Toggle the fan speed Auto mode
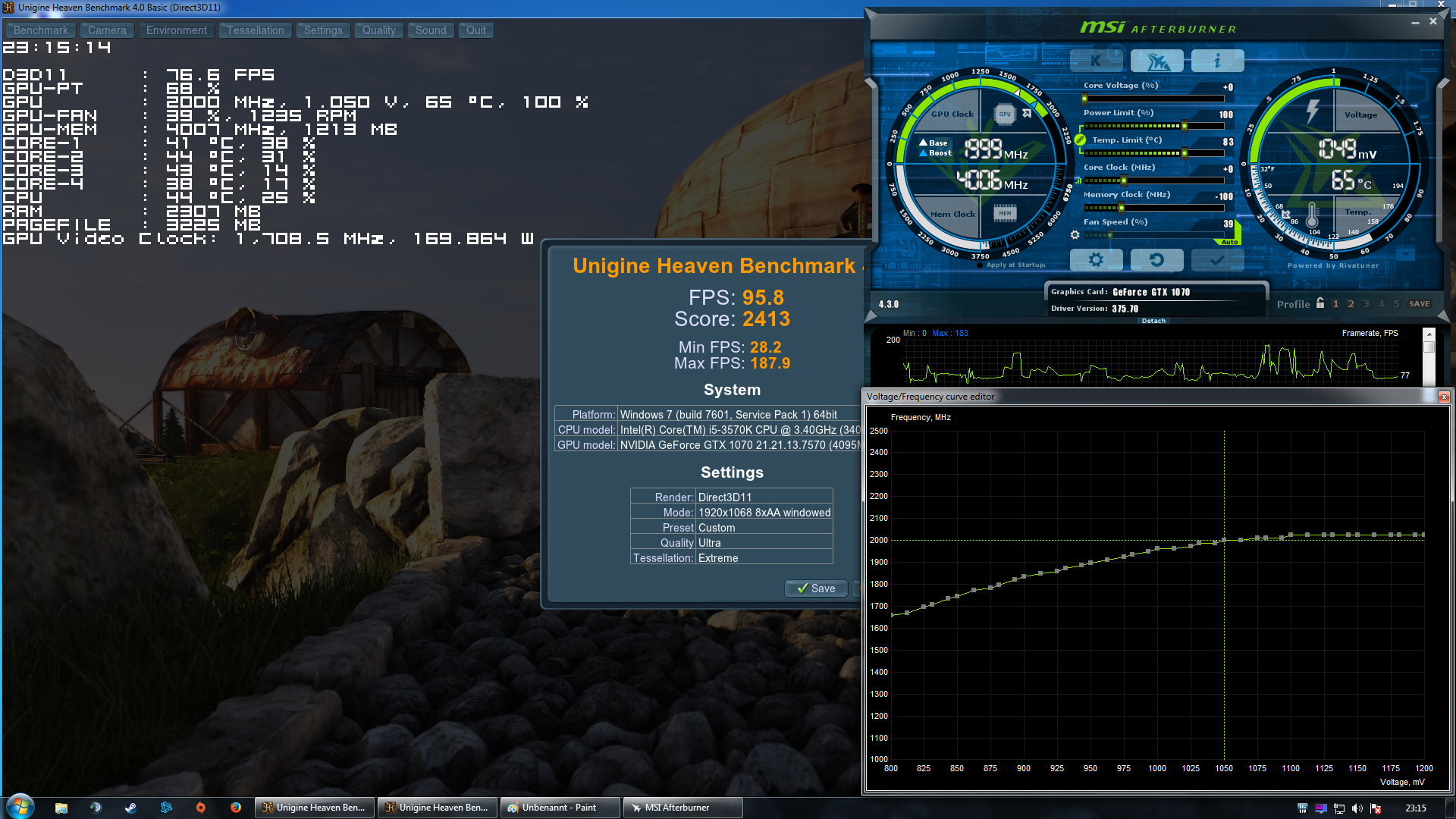The width and height of the screenshot is (1456, 819). click(1230, 242)
